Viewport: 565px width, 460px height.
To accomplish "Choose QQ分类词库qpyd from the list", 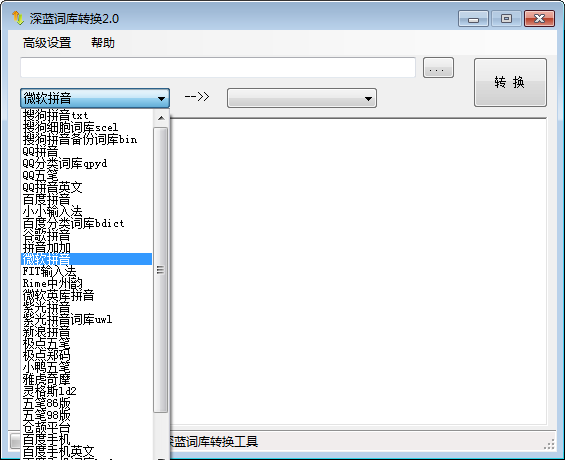I will [86, 163].
